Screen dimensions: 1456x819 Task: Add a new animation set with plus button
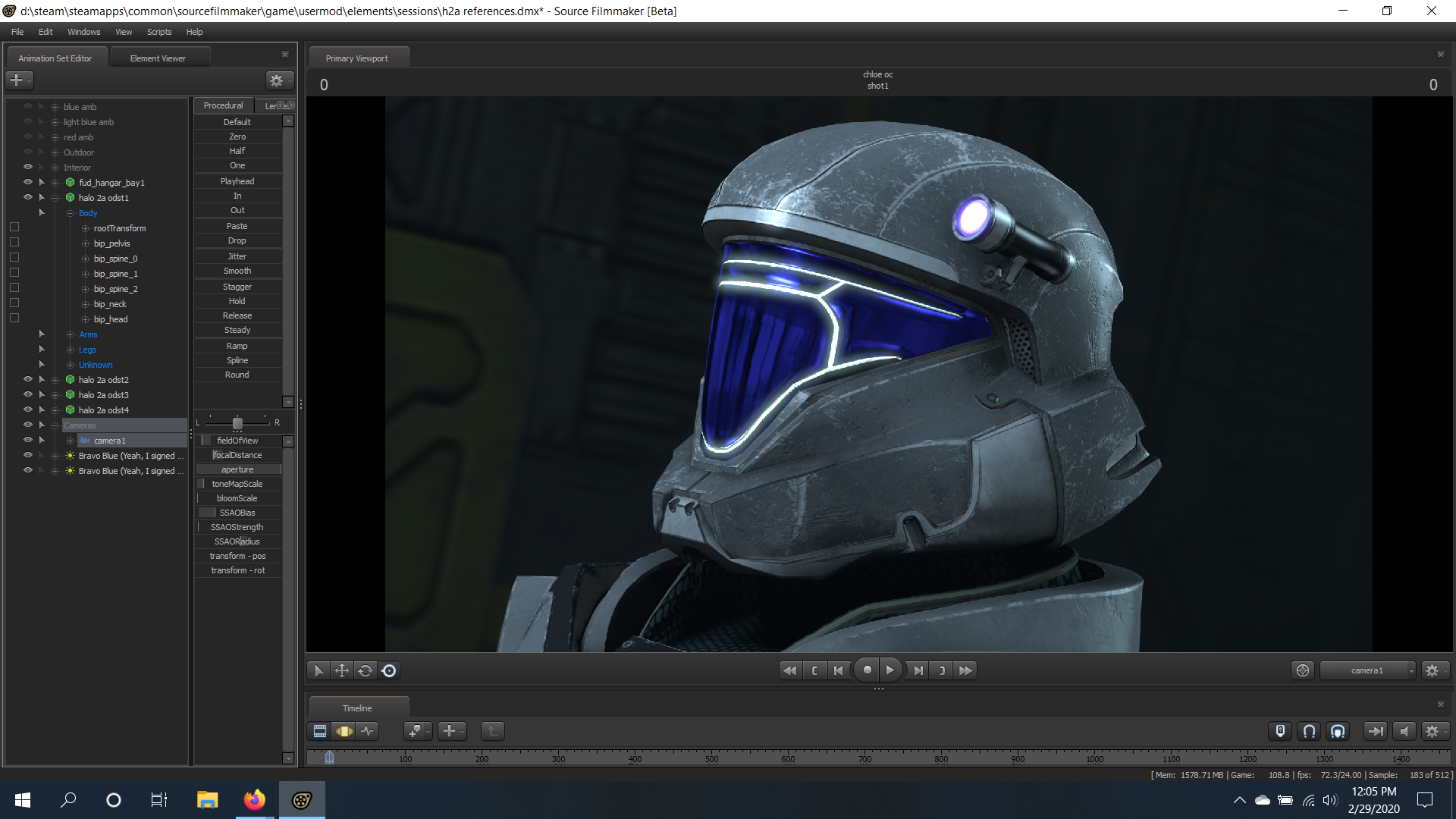click(x=17, y=80)
